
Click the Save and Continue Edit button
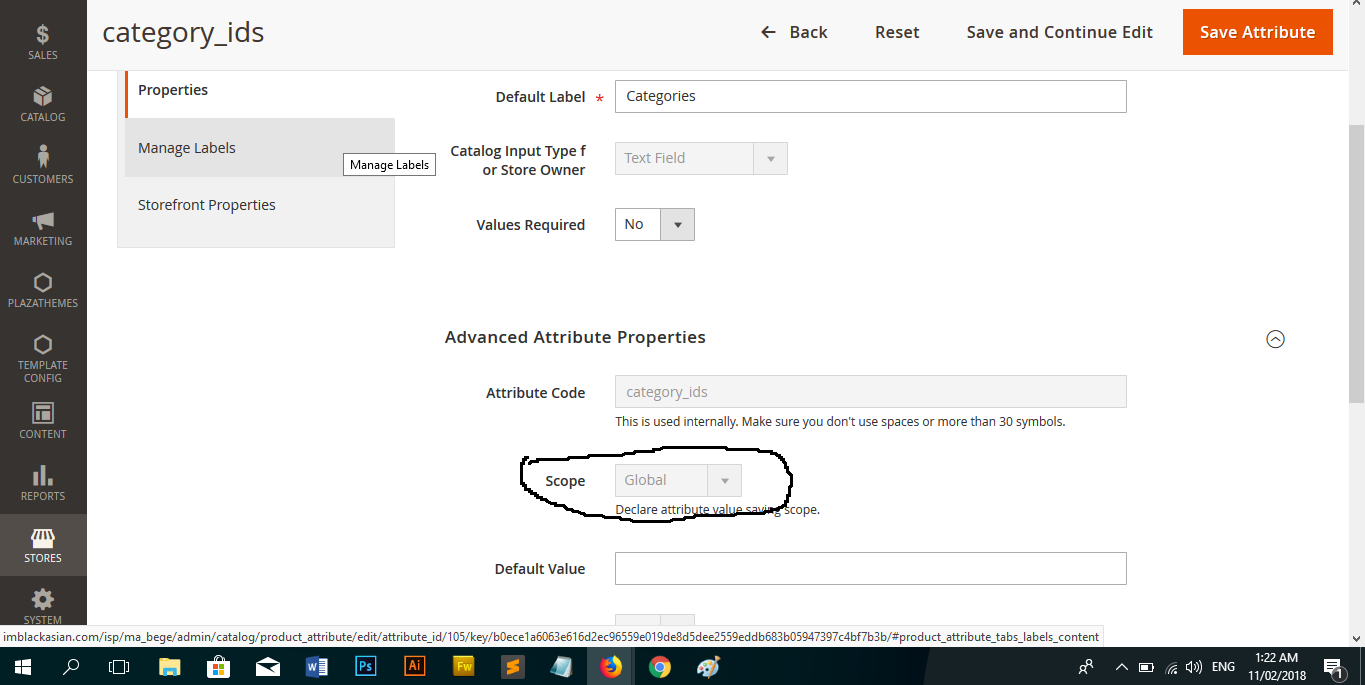(1059, 32)
